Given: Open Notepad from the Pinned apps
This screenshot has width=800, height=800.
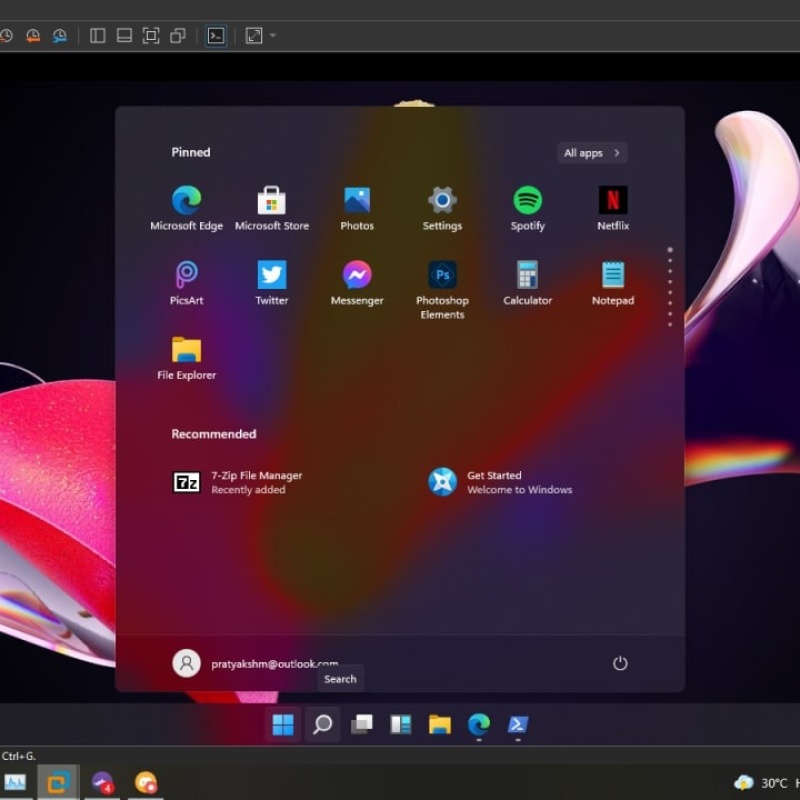Looking at the screenshot, I should click(613, 283).
